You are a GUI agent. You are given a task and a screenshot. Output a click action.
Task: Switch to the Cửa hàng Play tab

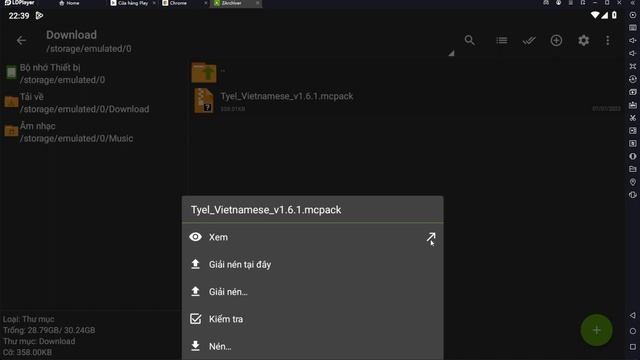(133, 3)
